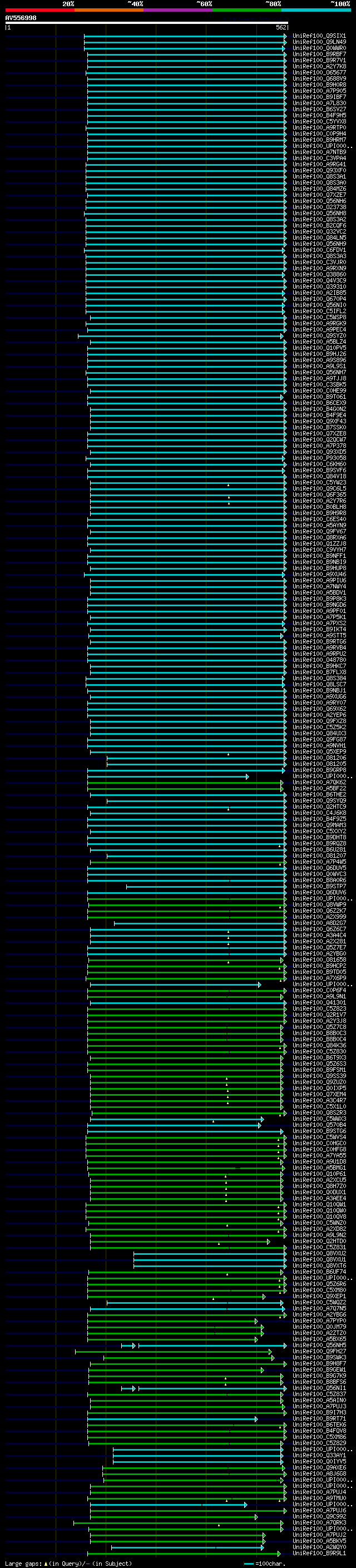Screen dimensions: 356x1568
Task: Select the UniRef100_A7NTB9 label
Action: (x=319, y=152)
